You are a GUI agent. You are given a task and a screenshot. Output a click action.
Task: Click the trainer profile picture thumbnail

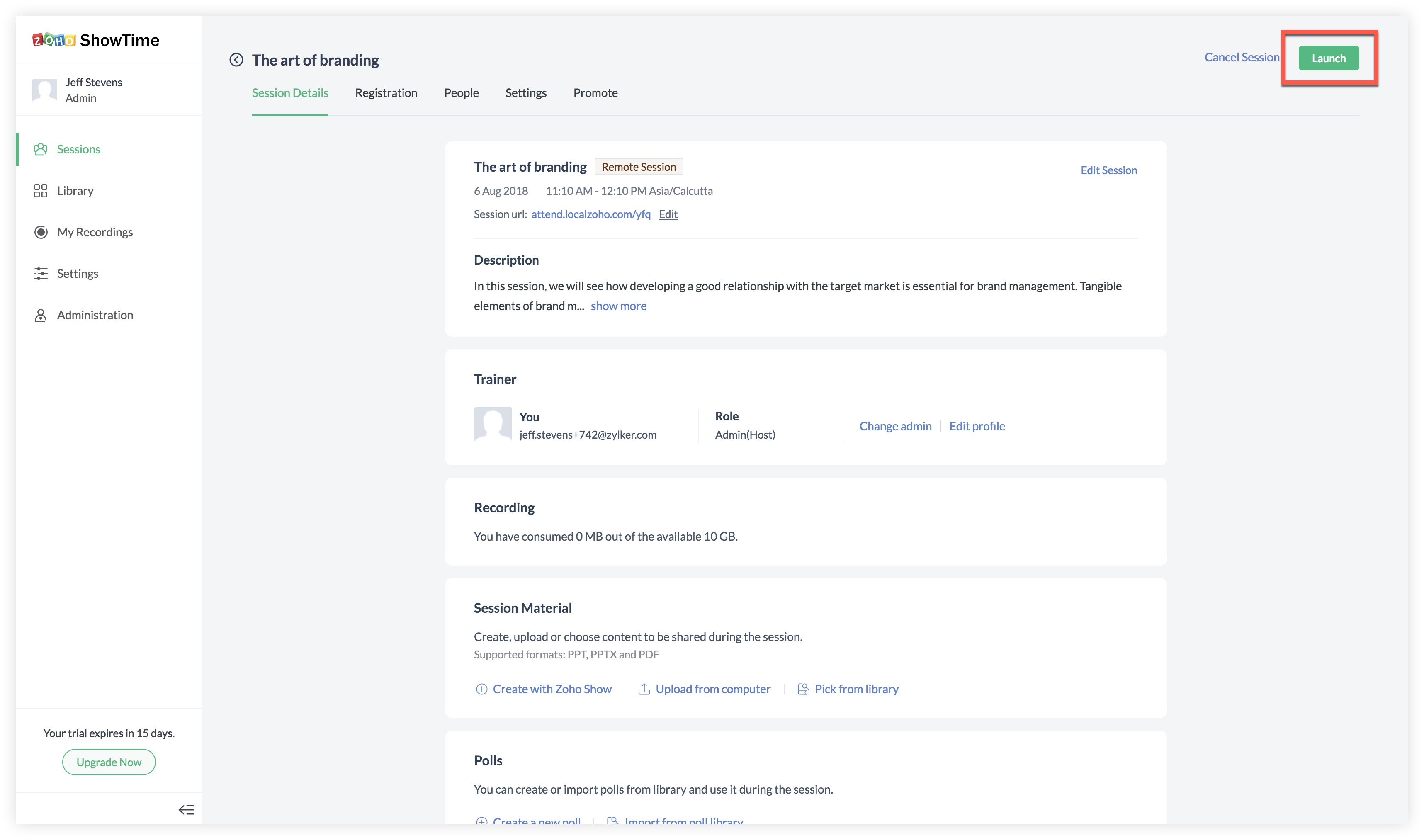(492, 424)
